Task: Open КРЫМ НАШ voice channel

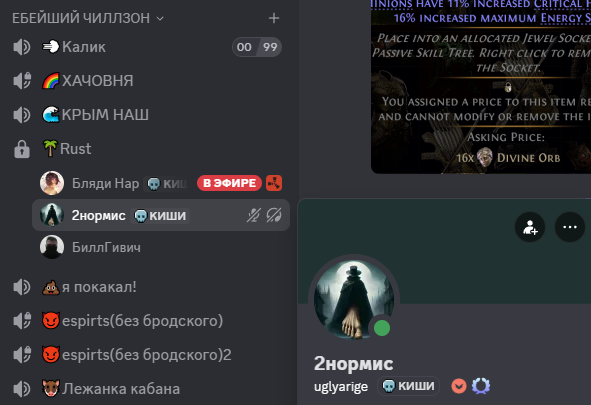Action: (x=147, y=115)
